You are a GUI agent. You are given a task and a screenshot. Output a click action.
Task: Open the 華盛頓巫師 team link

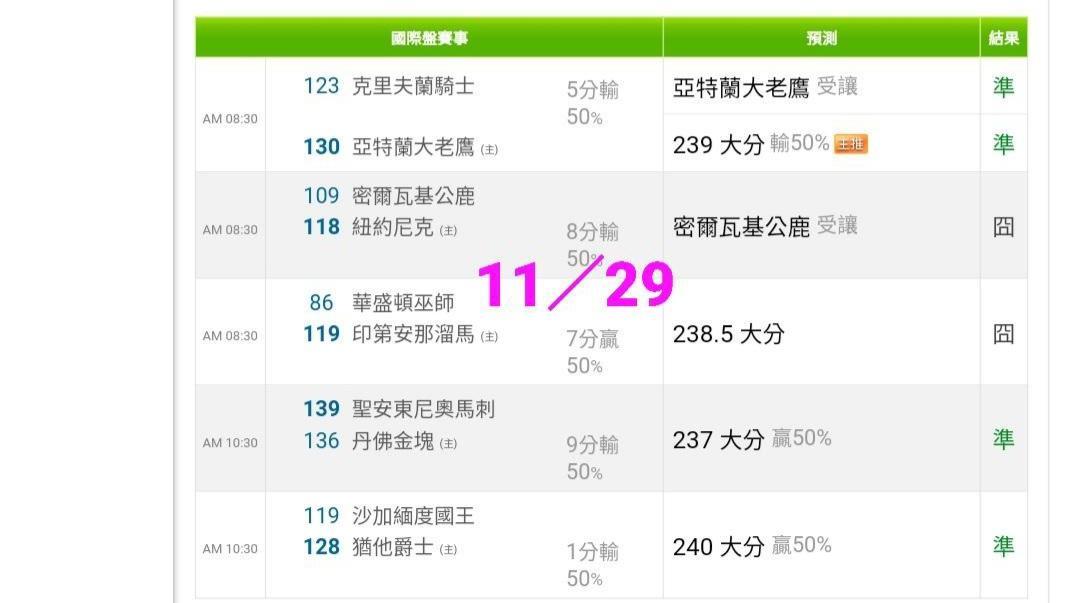point(403,302)
